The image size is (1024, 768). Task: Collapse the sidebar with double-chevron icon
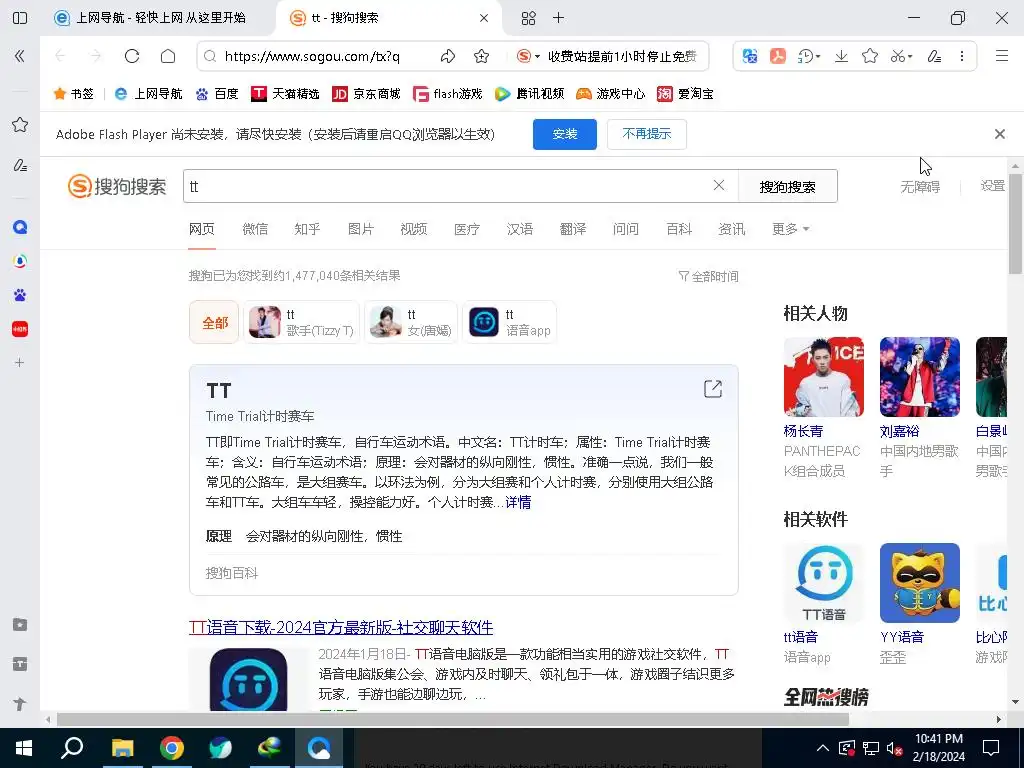20,56
